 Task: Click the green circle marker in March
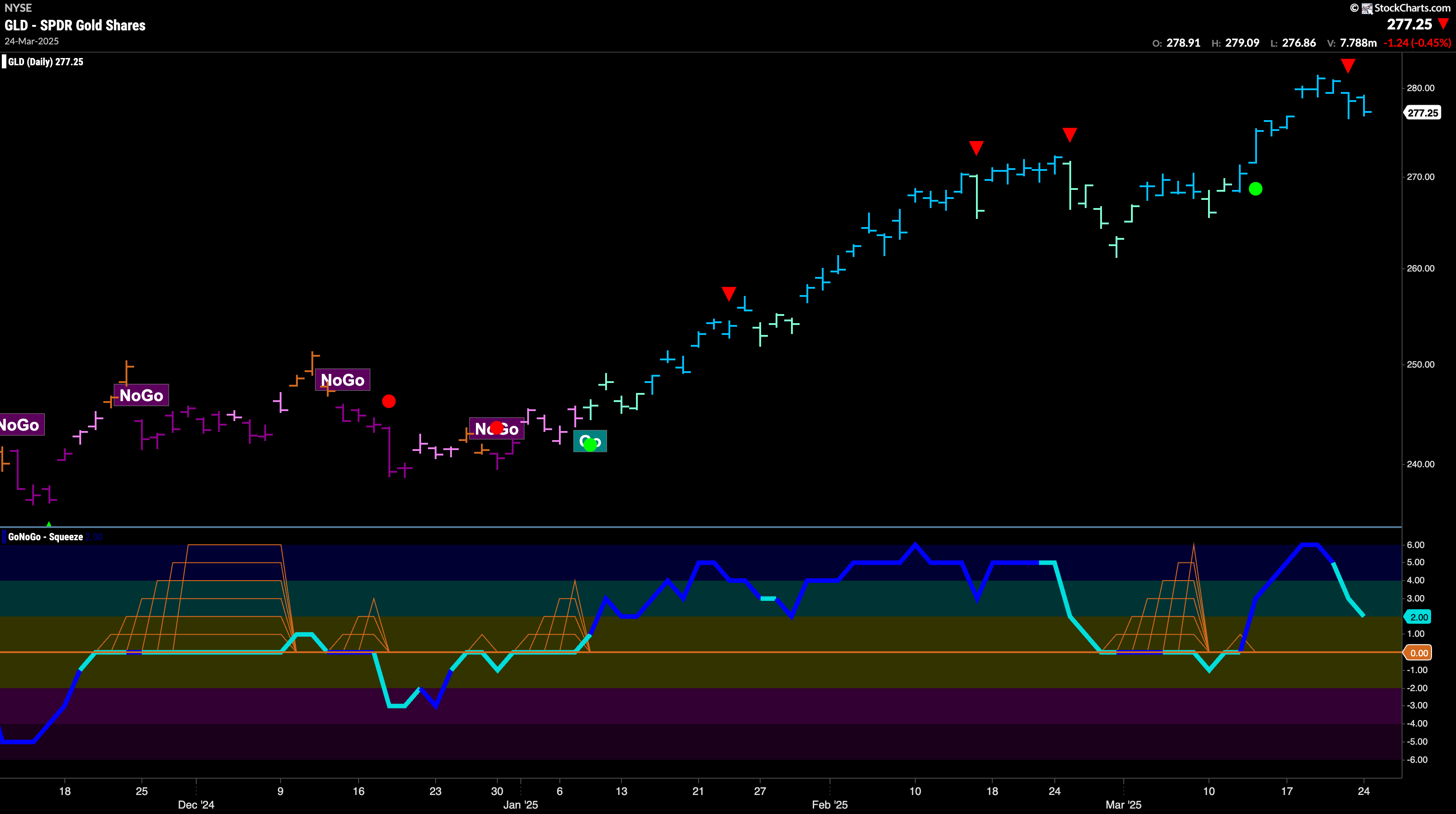click(x=1255, y=189)
